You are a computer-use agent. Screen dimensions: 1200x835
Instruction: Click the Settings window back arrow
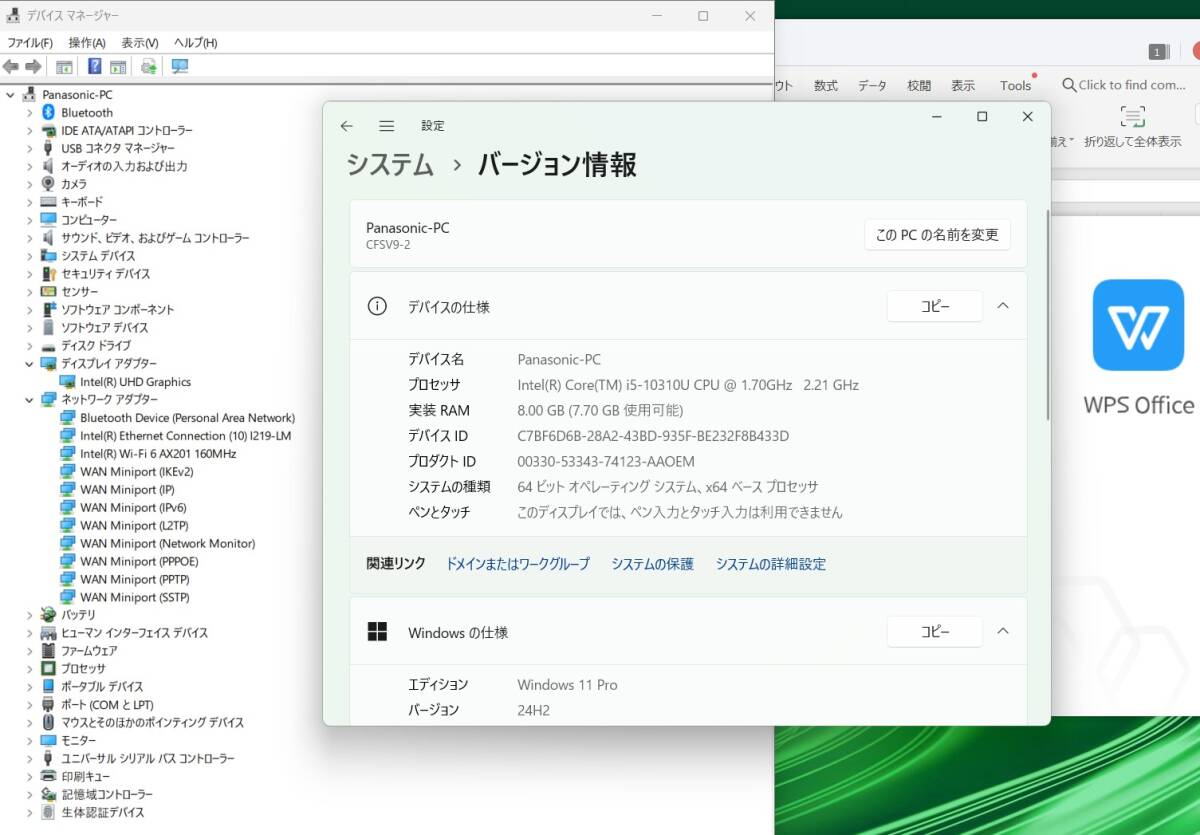347,126
